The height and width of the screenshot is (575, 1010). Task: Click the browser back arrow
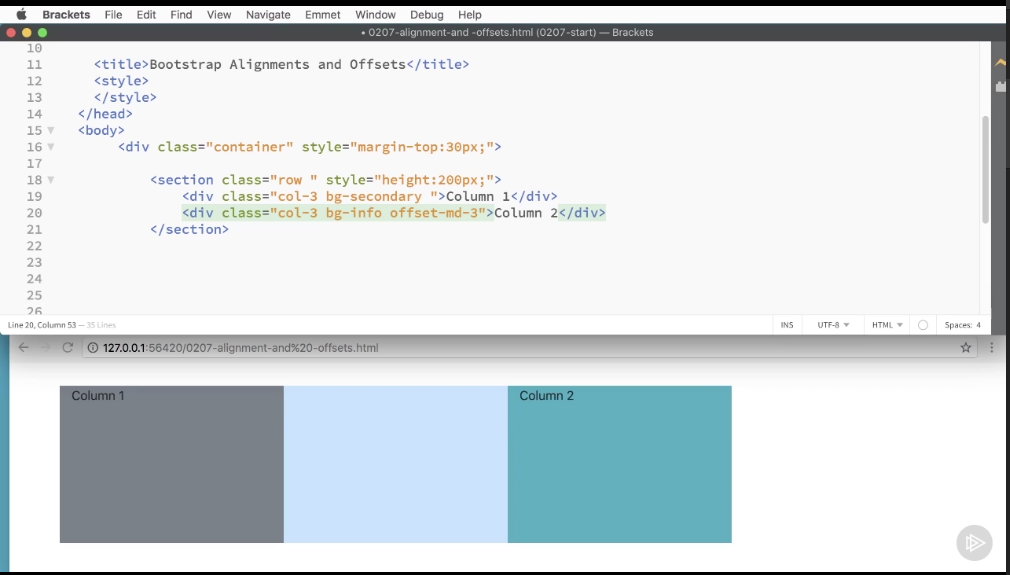pyautogui.click(x=24, y=348)
